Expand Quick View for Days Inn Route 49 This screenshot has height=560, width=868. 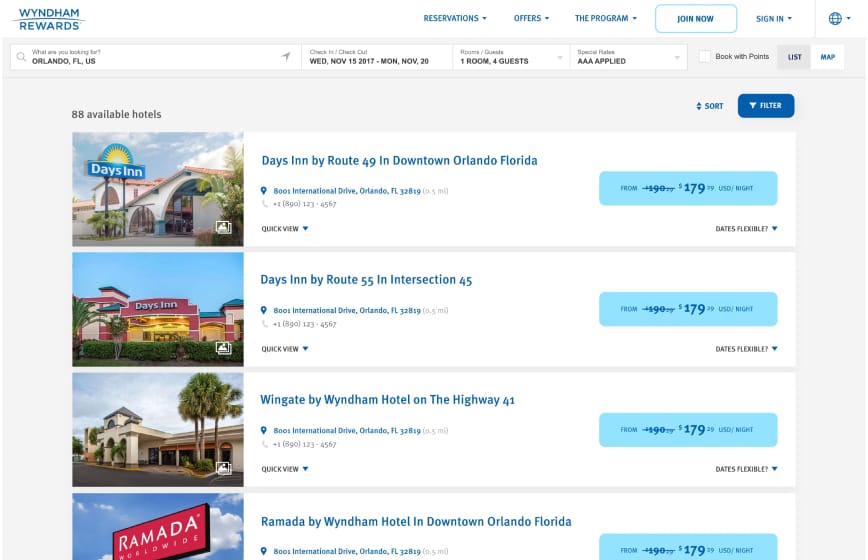click(285, 228)
